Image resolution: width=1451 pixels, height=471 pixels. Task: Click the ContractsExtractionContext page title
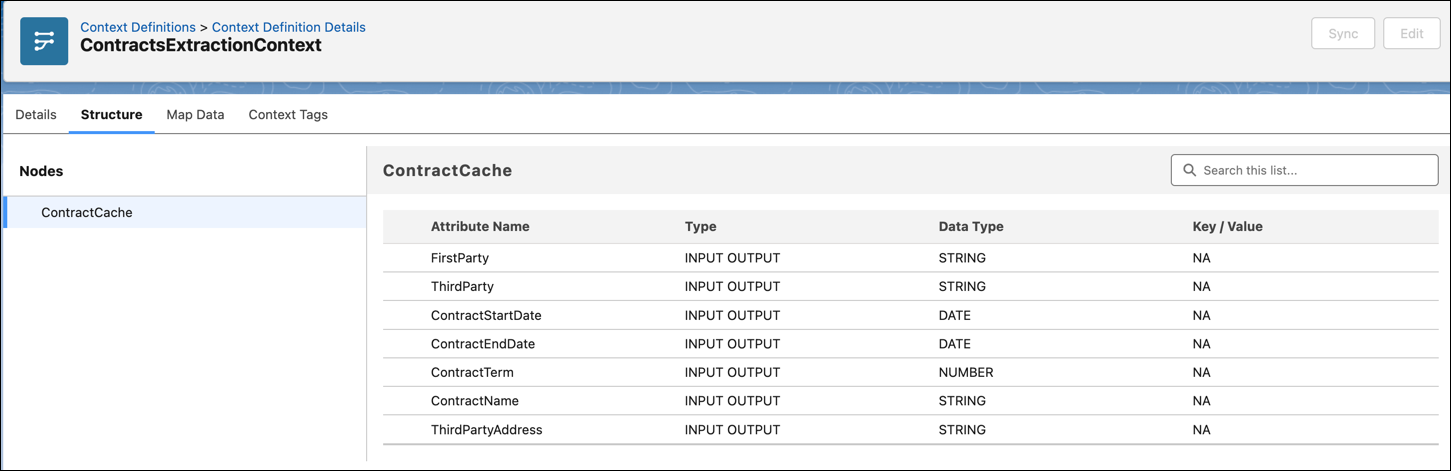tap(201, 46)
